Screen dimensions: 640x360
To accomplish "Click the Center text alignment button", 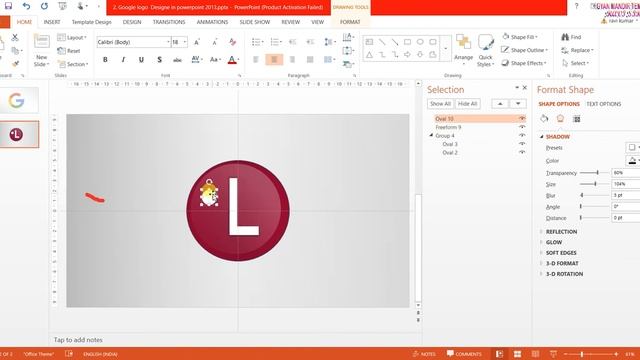I will (274, 60).
